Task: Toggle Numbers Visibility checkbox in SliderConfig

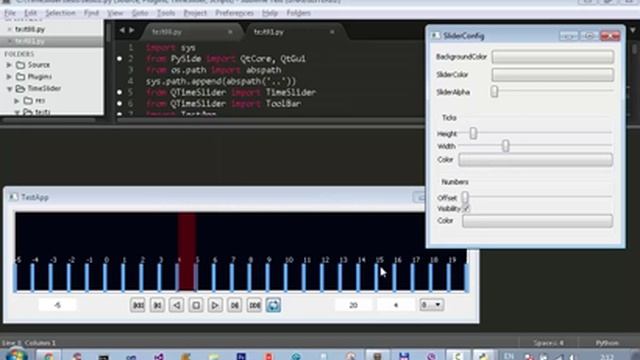Action: 466,209
